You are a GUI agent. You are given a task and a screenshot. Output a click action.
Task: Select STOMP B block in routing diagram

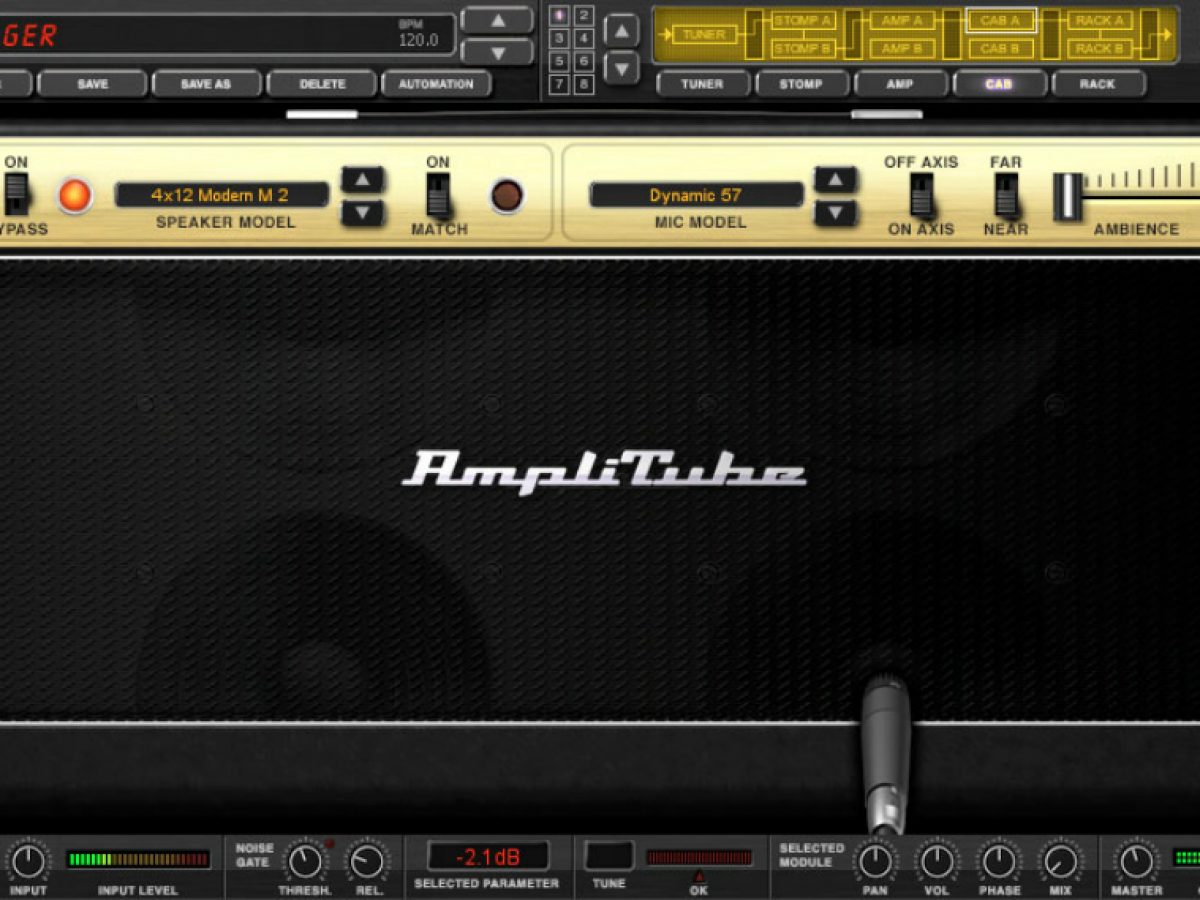803,48
